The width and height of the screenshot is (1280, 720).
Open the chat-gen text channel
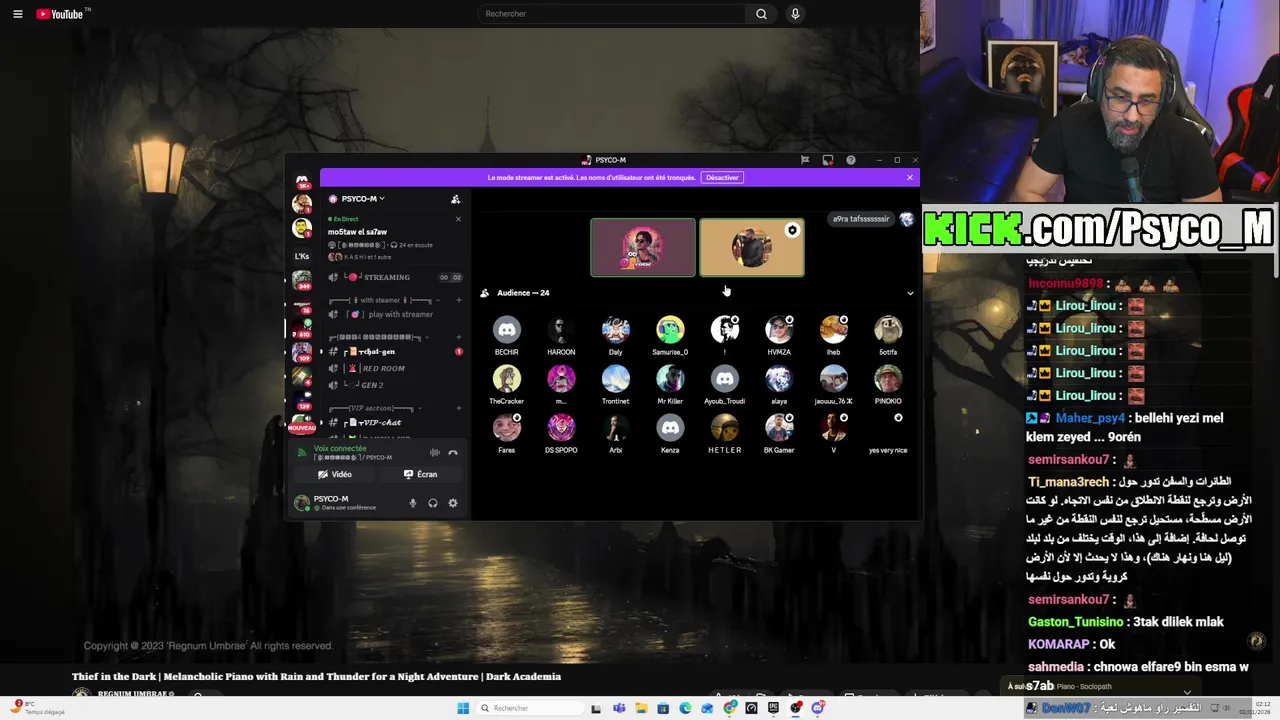[x=395, y=352]
